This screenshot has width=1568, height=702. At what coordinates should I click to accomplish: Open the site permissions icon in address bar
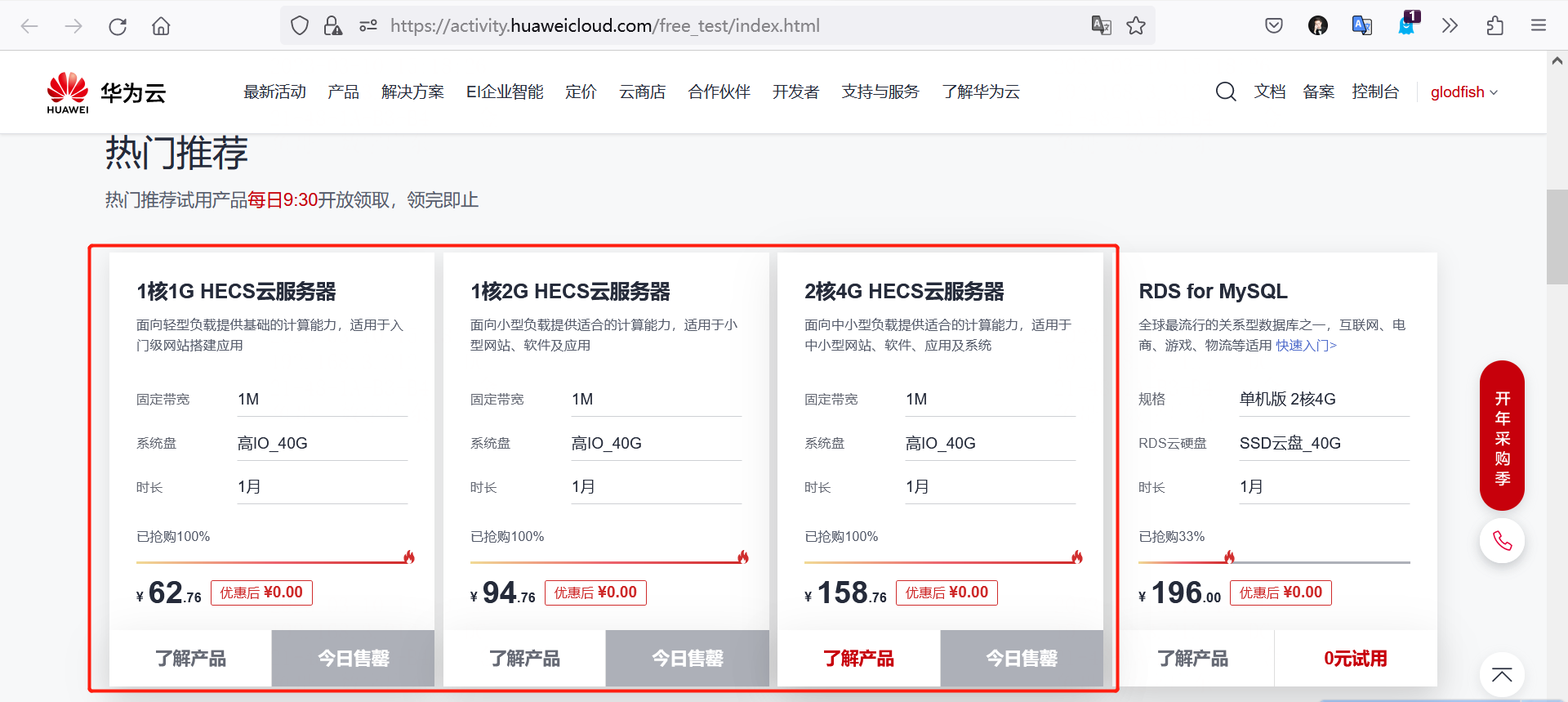368,26
